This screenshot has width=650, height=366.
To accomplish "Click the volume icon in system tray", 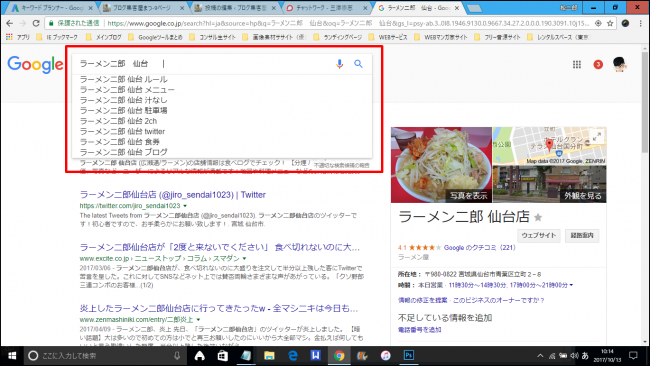I will click(574, 356).
